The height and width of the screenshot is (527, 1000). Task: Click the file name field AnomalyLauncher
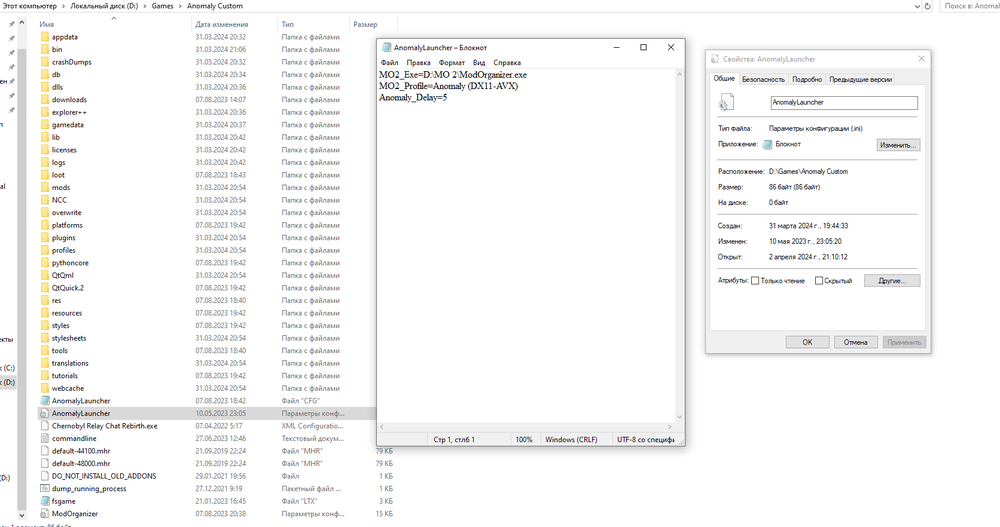844,102
